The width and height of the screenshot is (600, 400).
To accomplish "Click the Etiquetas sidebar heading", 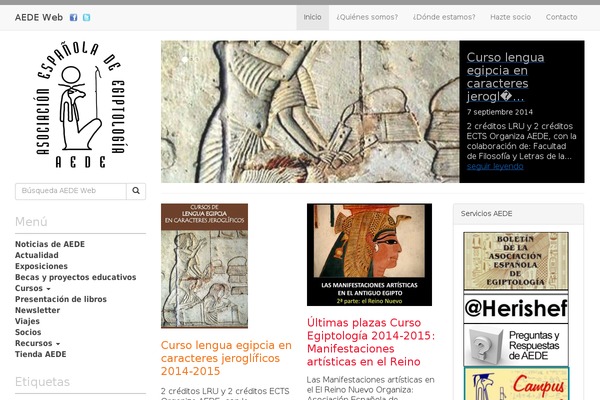I will (x=42, y=382).
